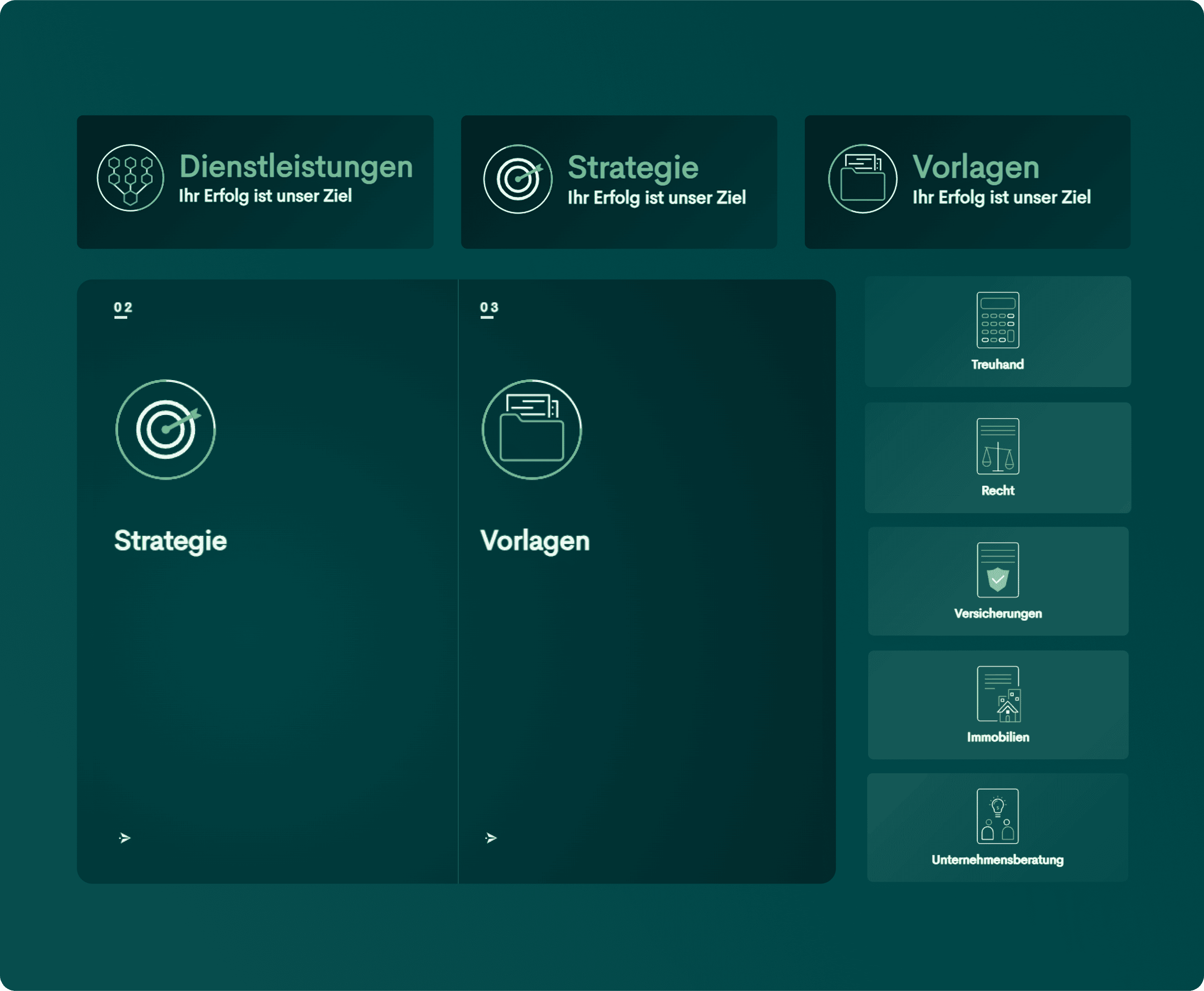
Task: Open the Versicherungen shield icon
Action: pyautogui.click(x=997, y=570)
